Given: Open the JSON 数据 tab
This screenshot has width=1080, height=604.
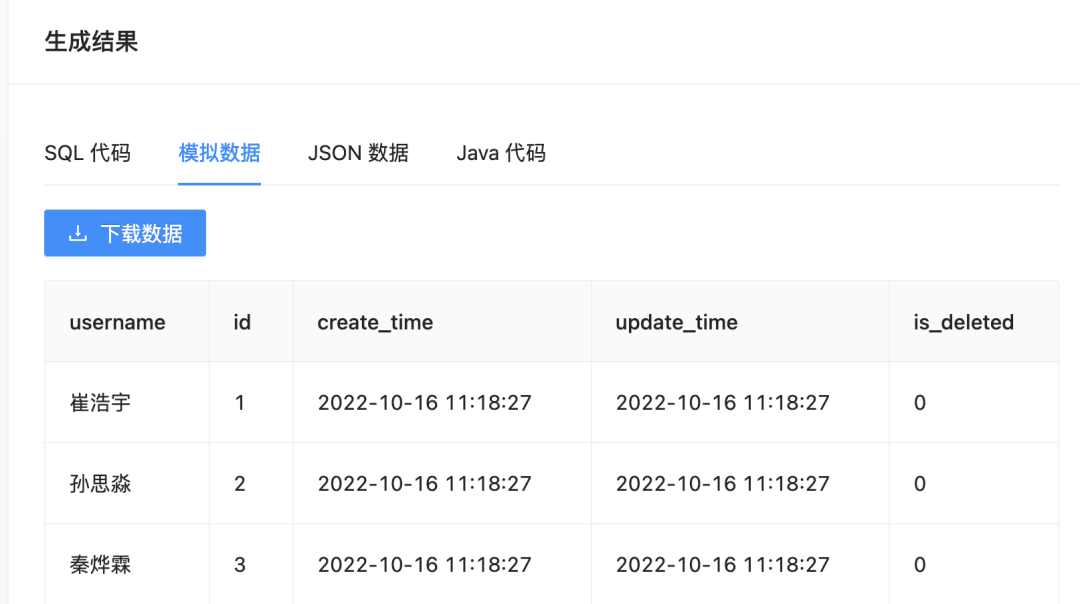Looking at the screenshot, I should 358,153.
